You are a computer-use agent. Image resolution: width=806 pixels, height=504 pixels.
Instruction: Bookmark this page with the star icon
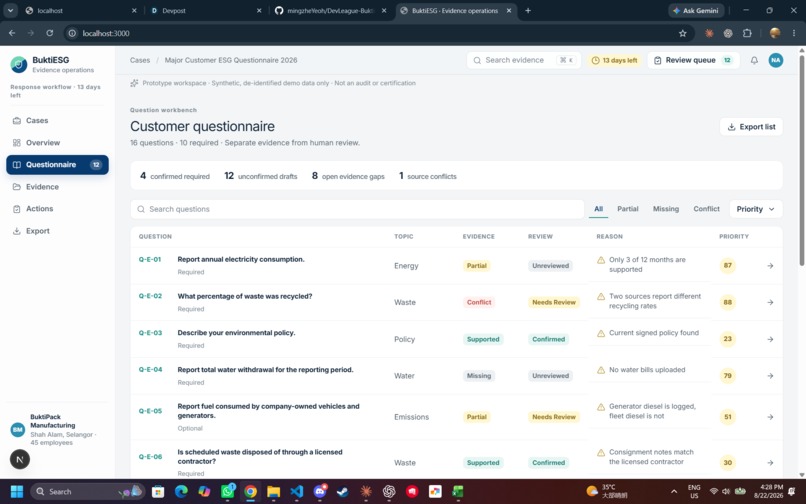click(682, 33)
